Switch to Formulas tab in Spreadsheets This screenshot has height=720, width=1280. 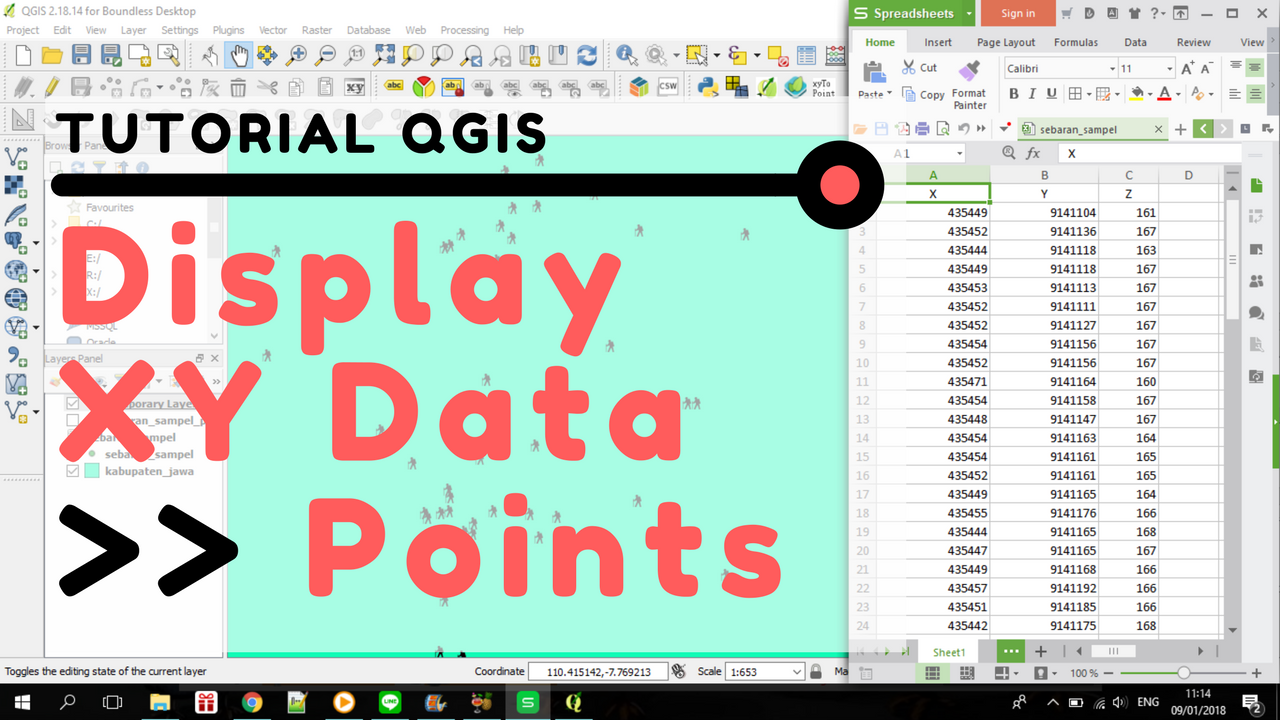pyautogui.click(x=1075, y=42)
